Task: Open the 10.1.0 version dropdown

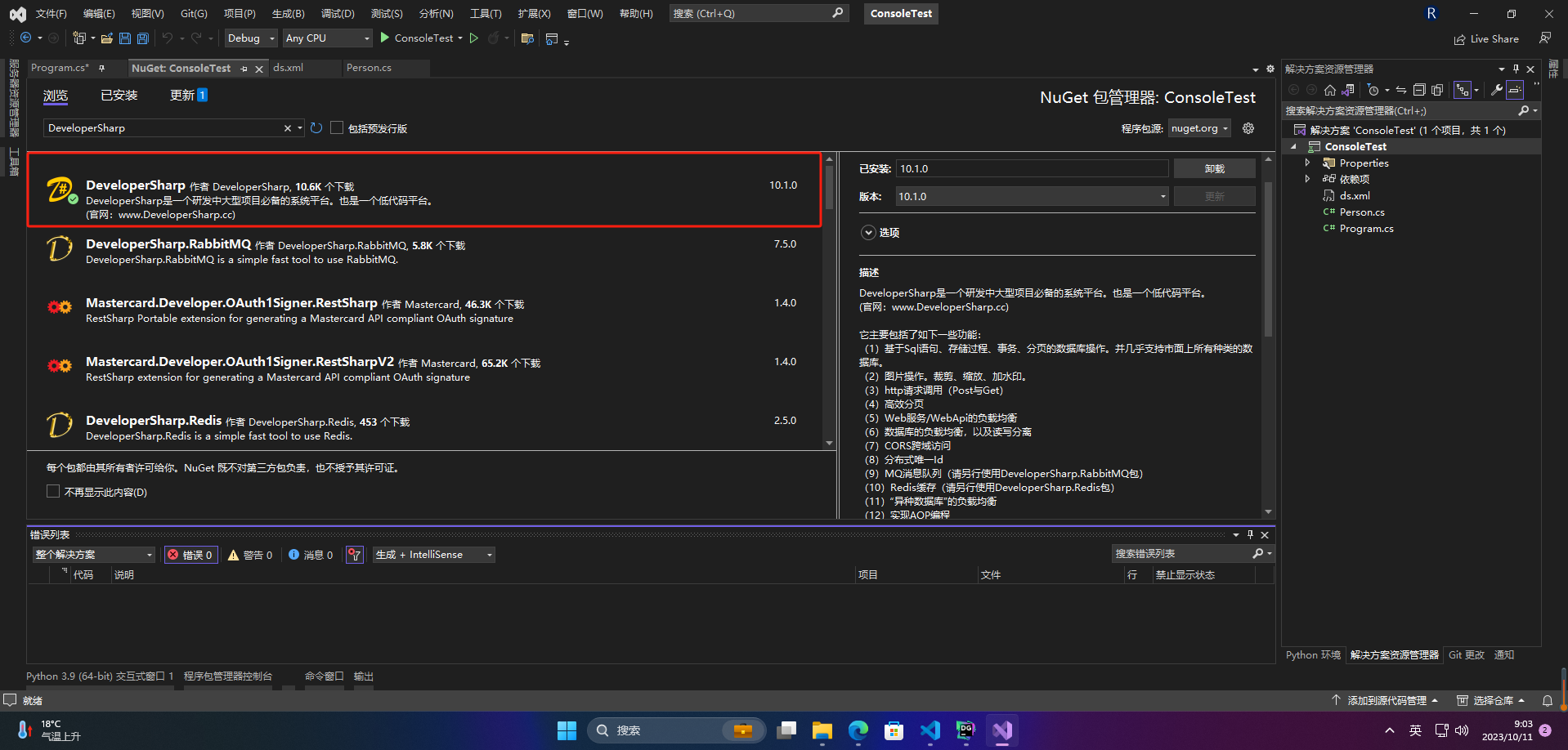Action: point(1033,196)
